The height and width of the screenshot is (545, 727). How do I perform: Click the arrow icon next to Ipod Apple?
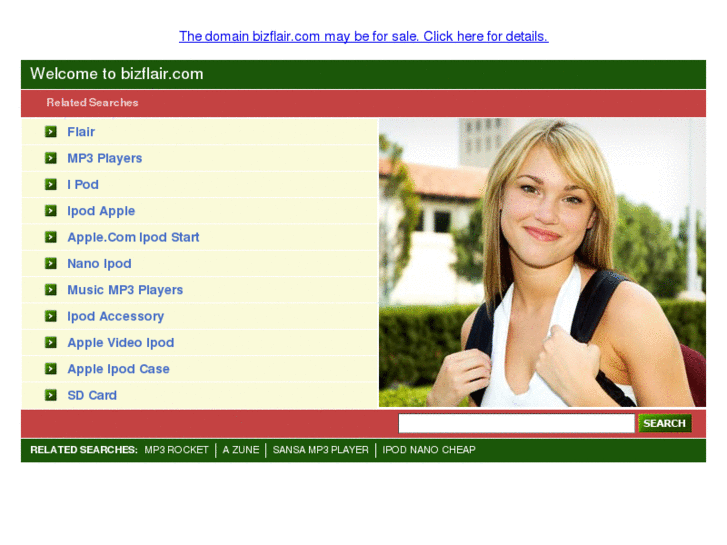[x=51, y=211]
